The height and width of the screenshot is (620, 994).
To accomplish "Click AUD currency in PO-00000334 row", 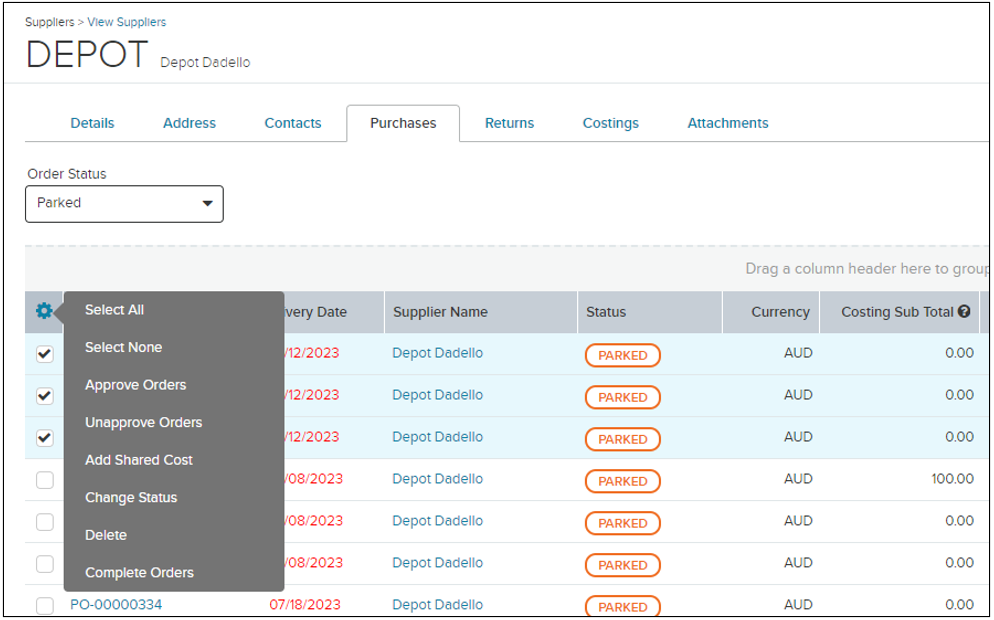I will click(798, 605).
